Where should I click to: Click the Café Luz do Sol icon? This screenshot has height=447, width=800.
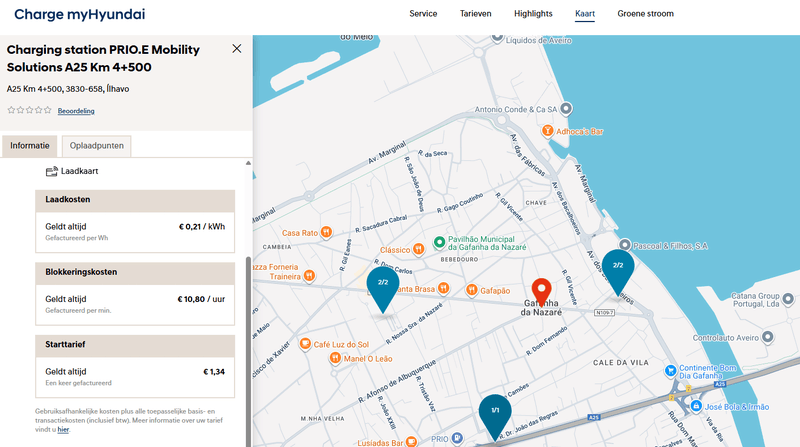click(305, 344)
